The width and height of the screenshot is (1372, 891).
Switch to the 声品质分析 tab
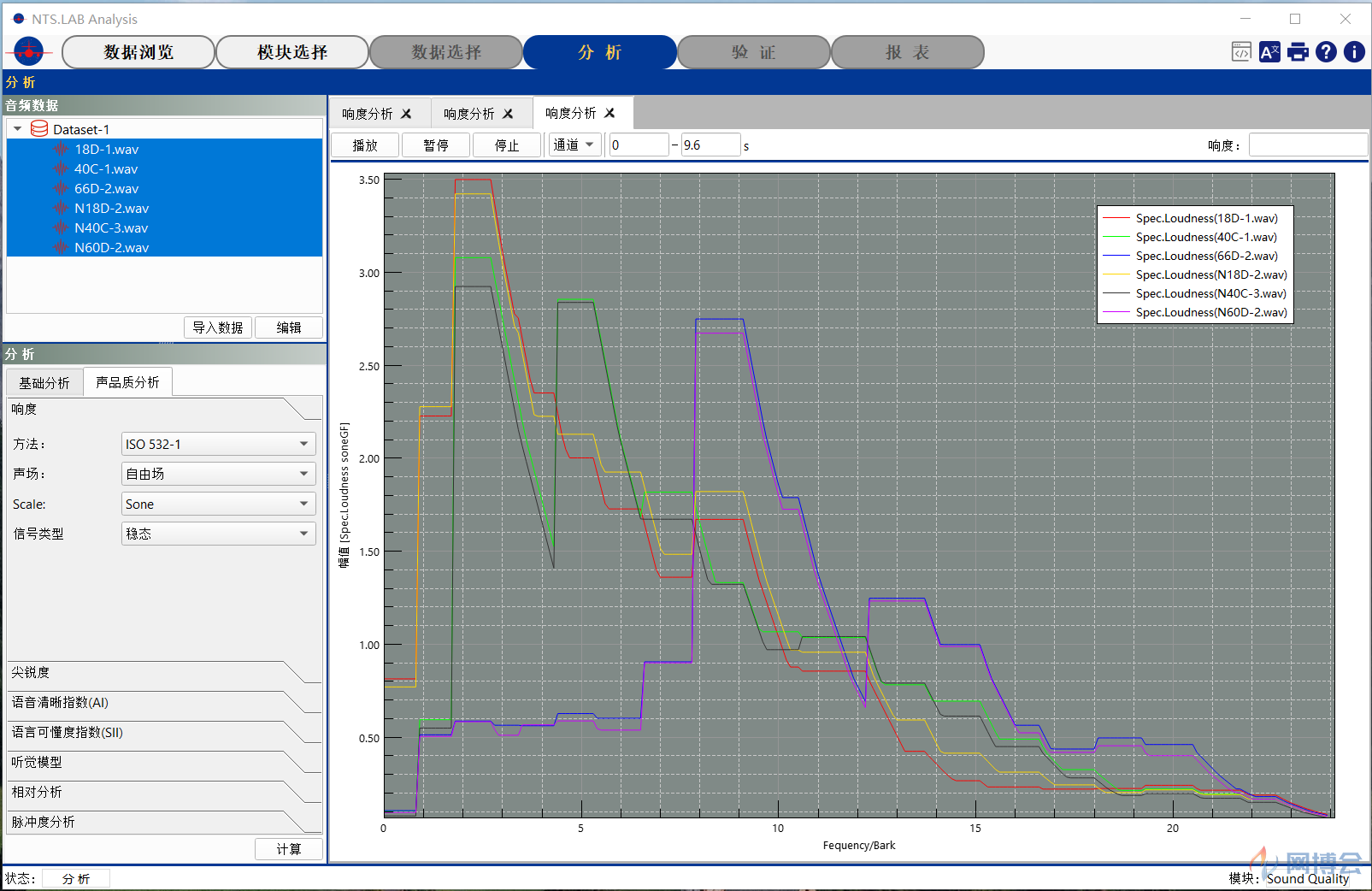(x=127, y=382)
